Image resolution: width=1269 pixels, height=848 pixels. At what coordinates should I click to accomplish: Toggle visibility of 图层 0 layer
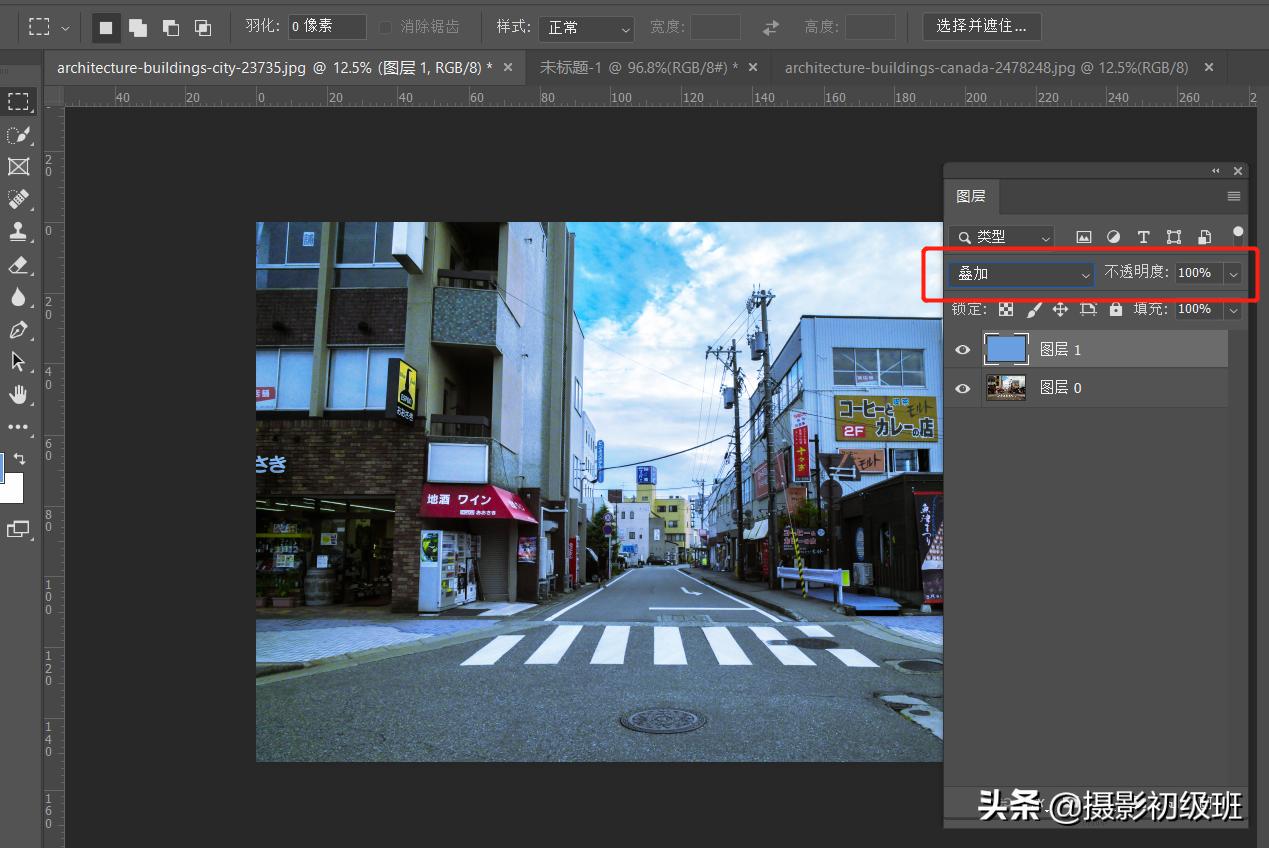961,388
